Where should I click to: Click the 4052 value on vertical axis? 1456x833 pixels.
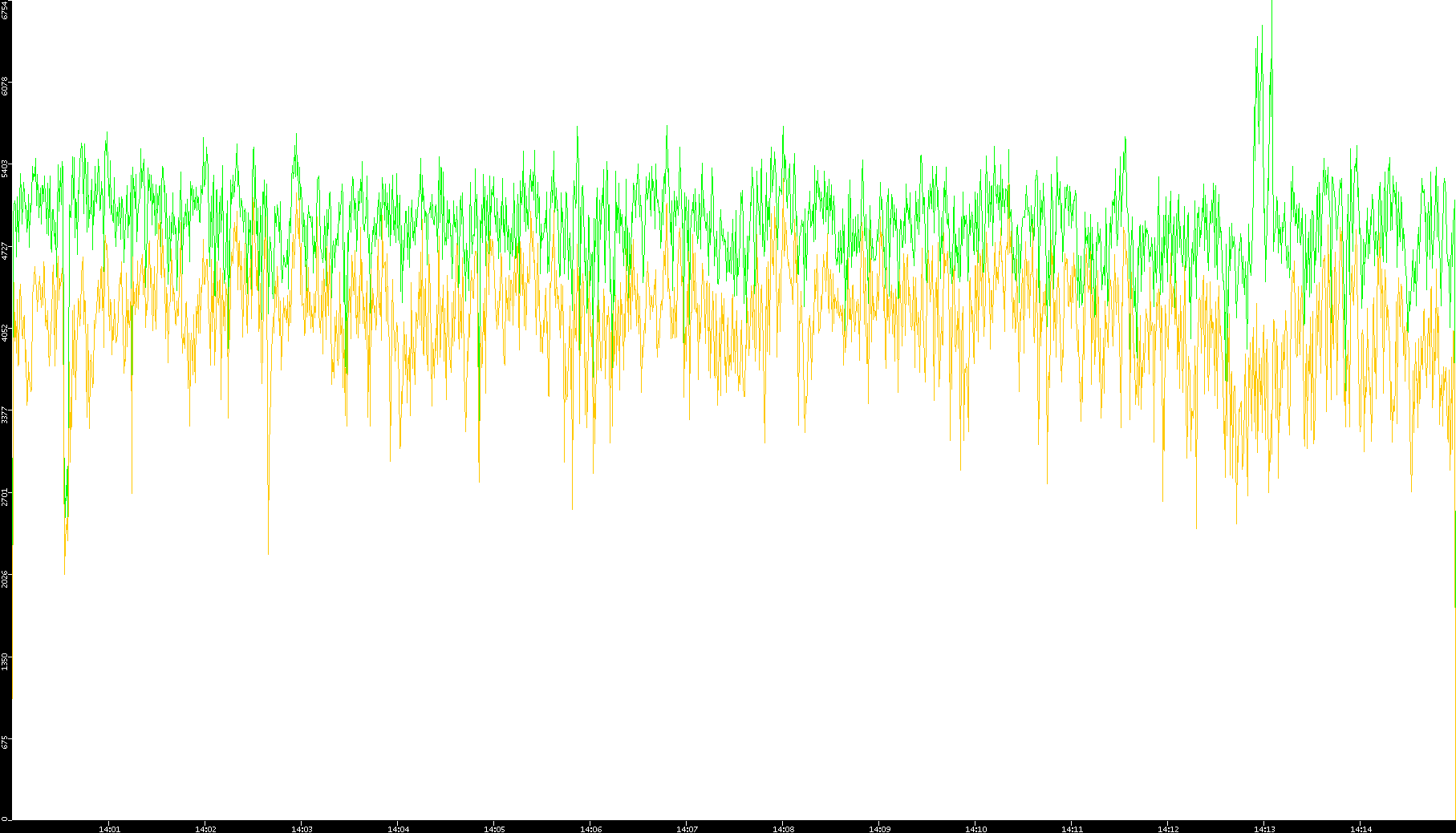point(5,333)
